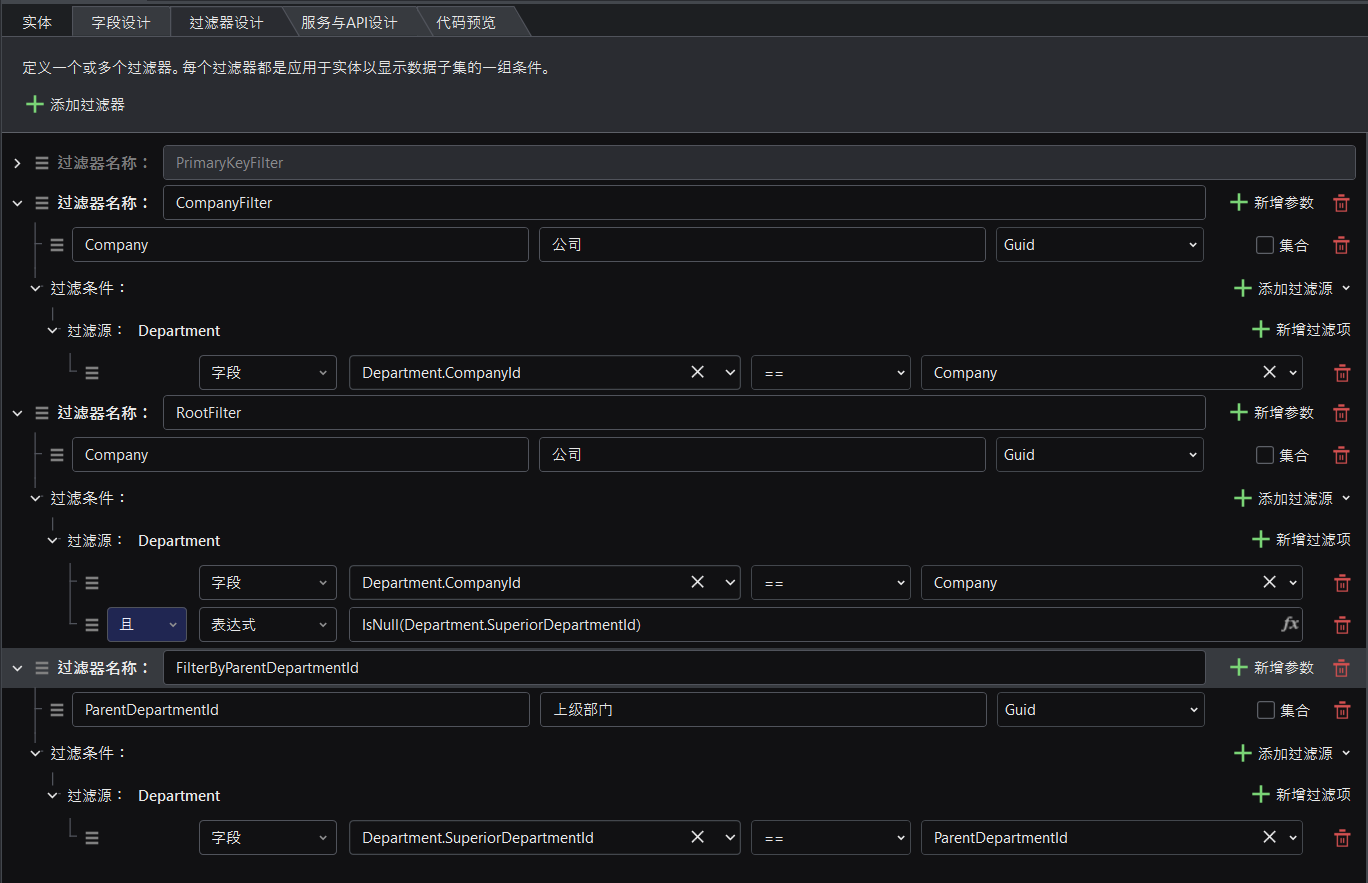Grab drag handle of RootFilter row

pyautogui.click(x=41, y=413)
